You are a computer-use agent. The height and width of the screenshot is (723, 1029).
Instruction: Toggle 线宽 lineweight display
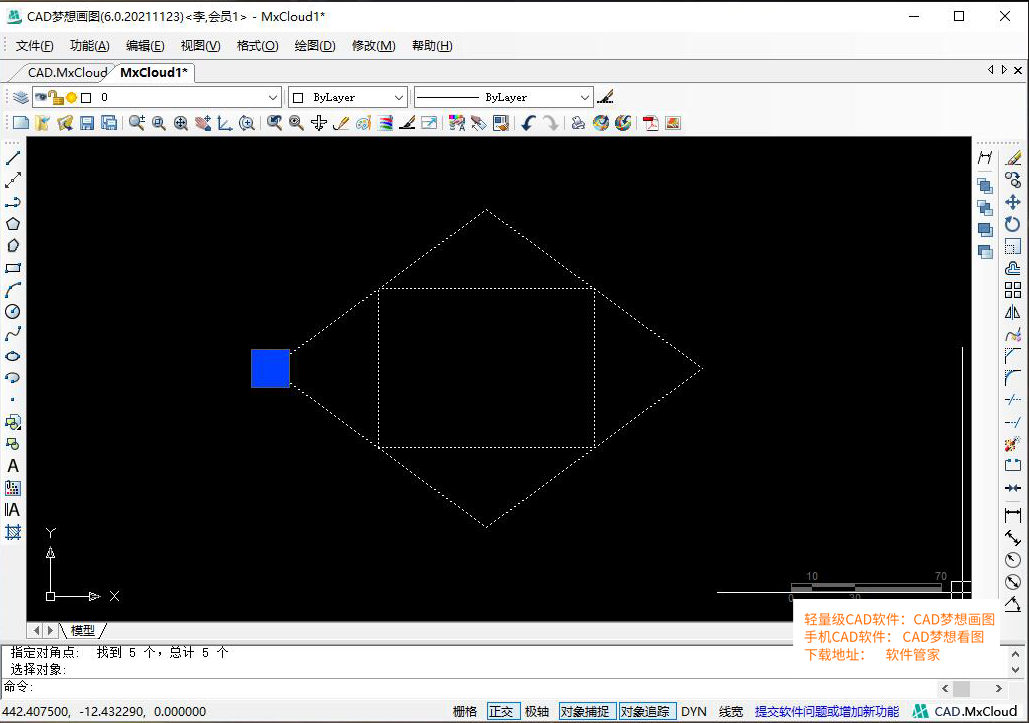(729, 711)
